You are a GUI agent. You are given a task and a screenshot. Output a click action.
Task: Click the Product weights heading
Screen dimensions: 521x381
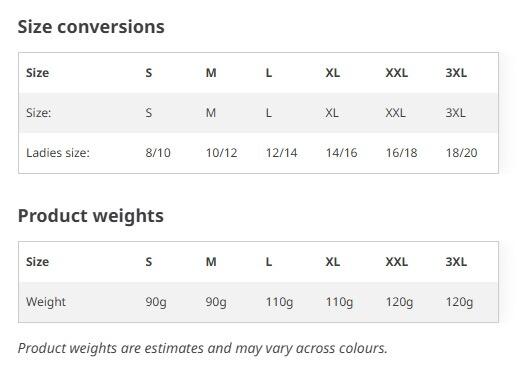pos(91,216)
